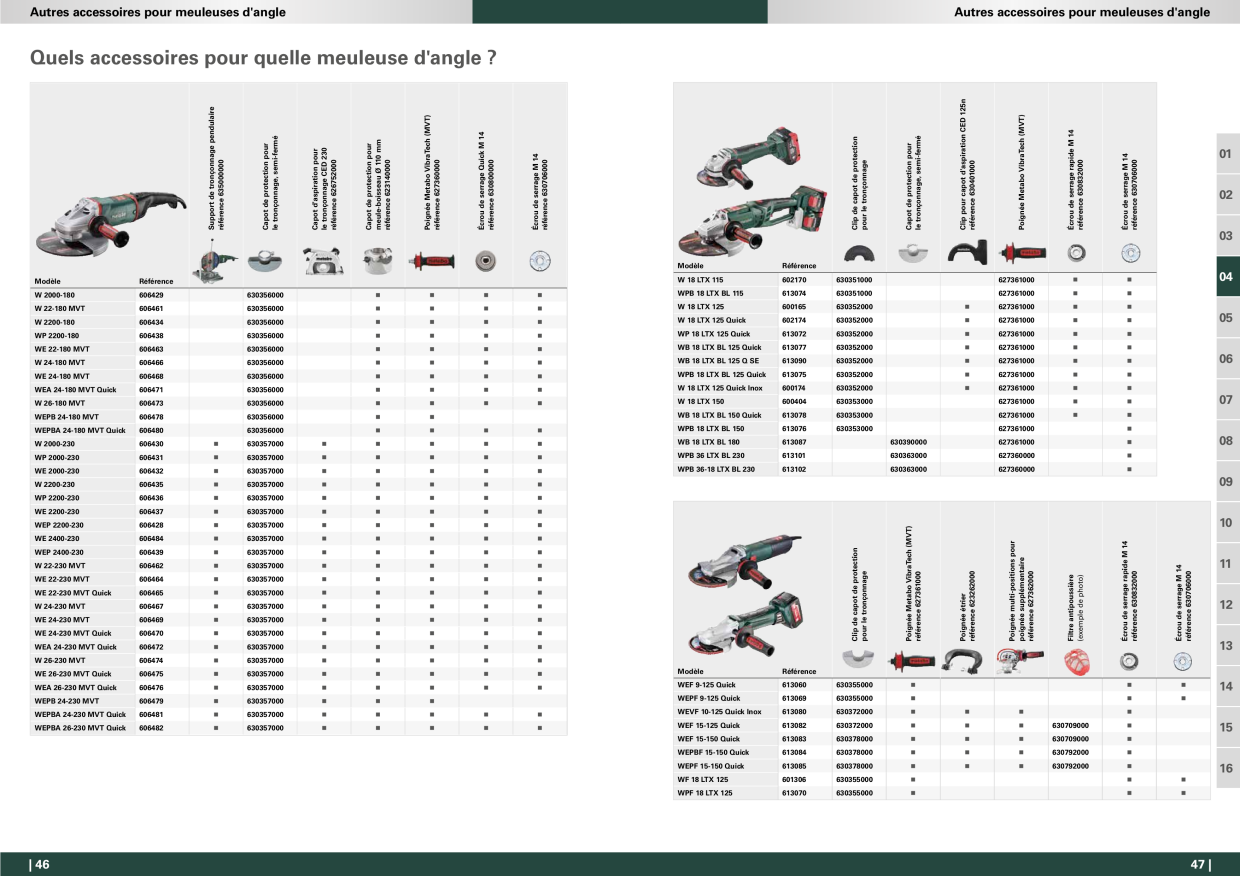
Task: Click left page header "Autres accessoires pour meuleuses d'angle"
Action: click(158, 12)
